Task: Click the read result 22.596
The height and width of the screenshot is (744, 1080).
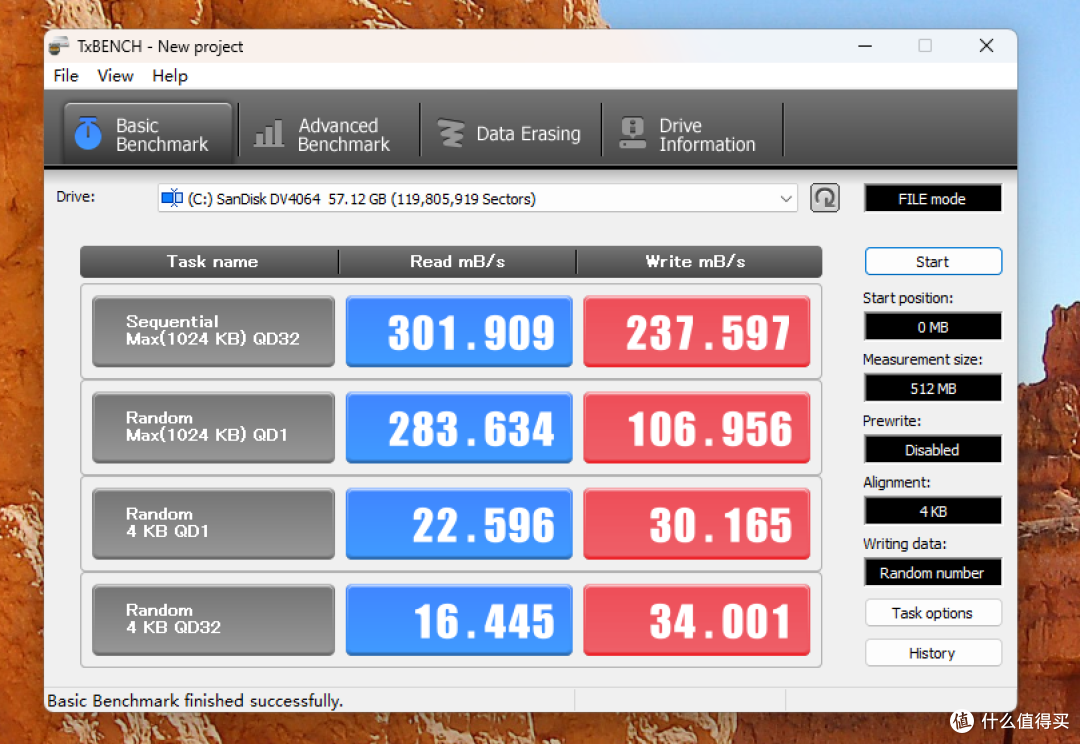Action: (x=459, y=524)
